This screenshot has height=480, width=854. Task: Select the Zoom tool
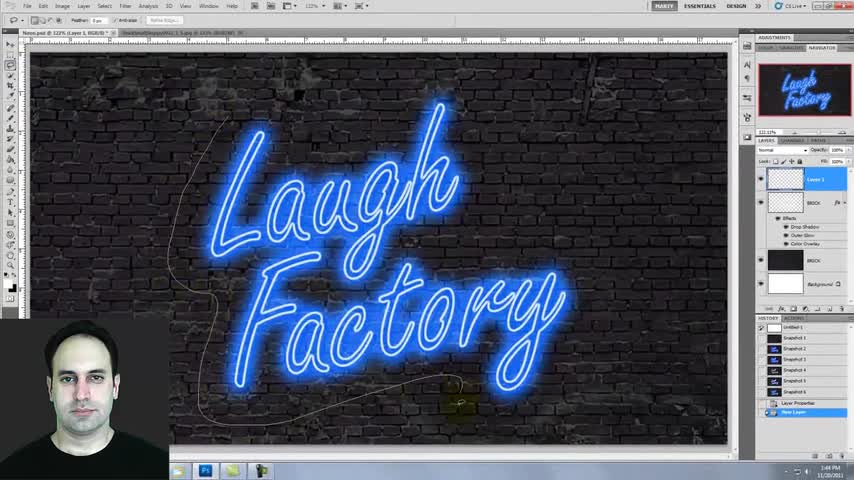click(x=10, y=265)
